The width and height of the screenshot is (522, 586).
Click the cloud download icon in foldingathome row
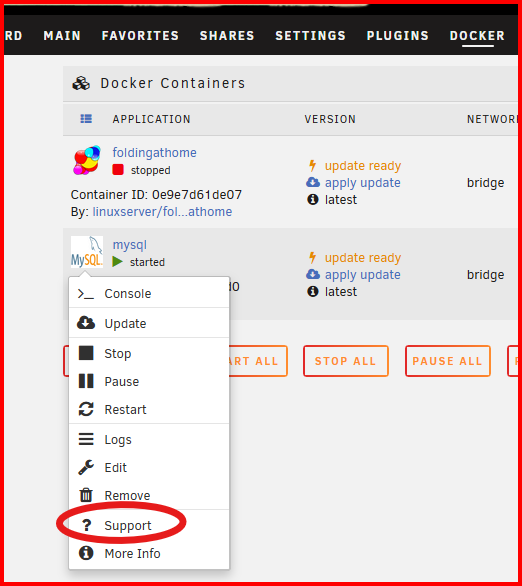pyautogui.click(x=313, y=182)
